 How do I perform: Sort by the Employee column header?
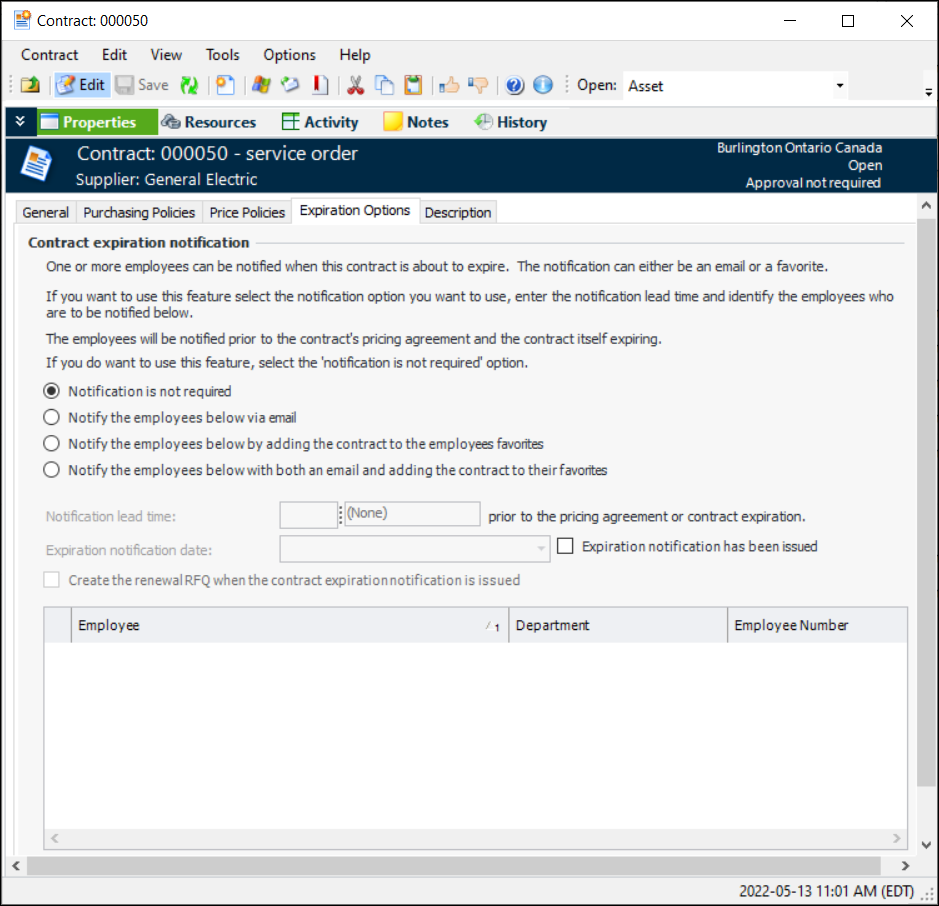(290, 625)
